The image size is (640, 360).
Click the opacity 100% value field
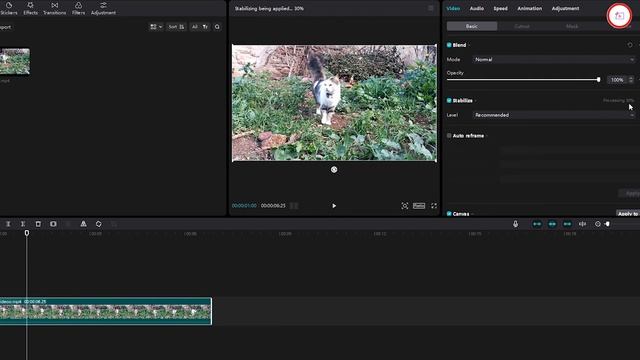point(617,80)
